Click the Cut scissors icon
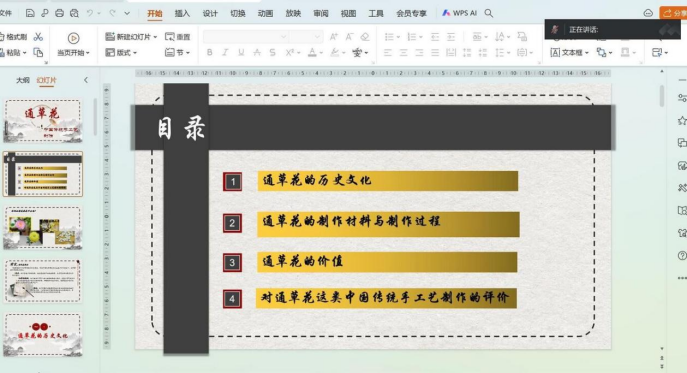 [x=38, y=37]
